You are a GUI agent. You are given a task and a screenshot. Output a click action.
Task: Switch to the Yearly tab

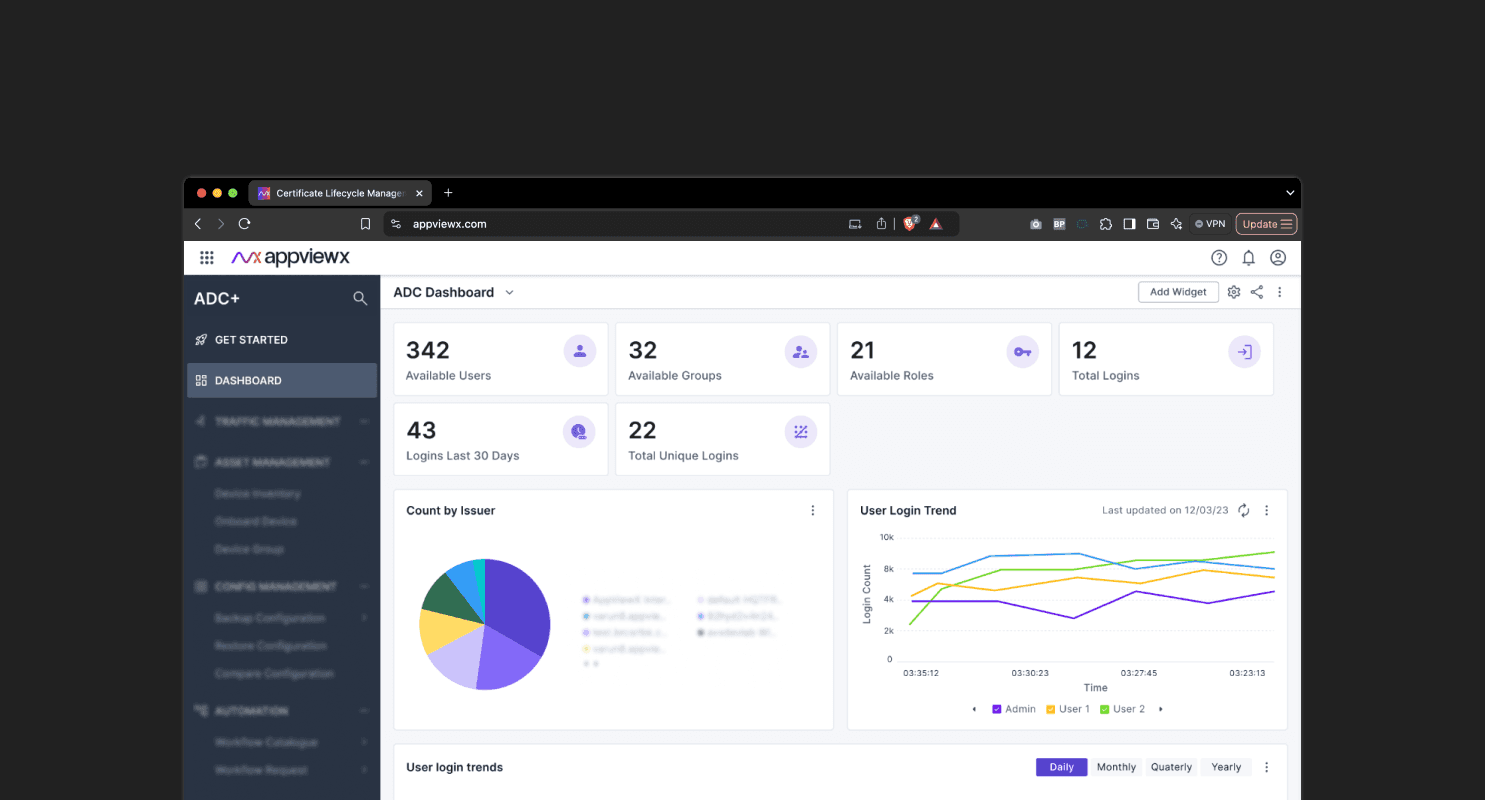[1226, 767]
